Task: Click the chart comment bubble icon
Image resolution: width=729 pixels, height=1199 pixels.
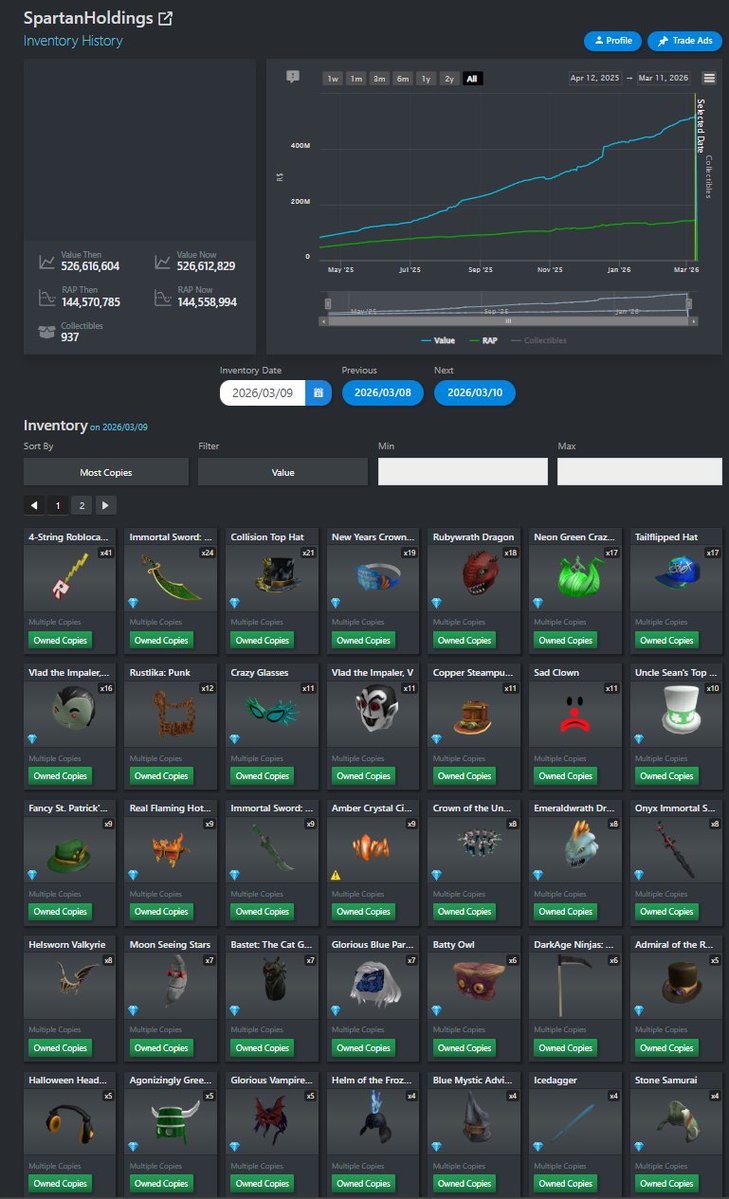Action: (x=293, y=76)
